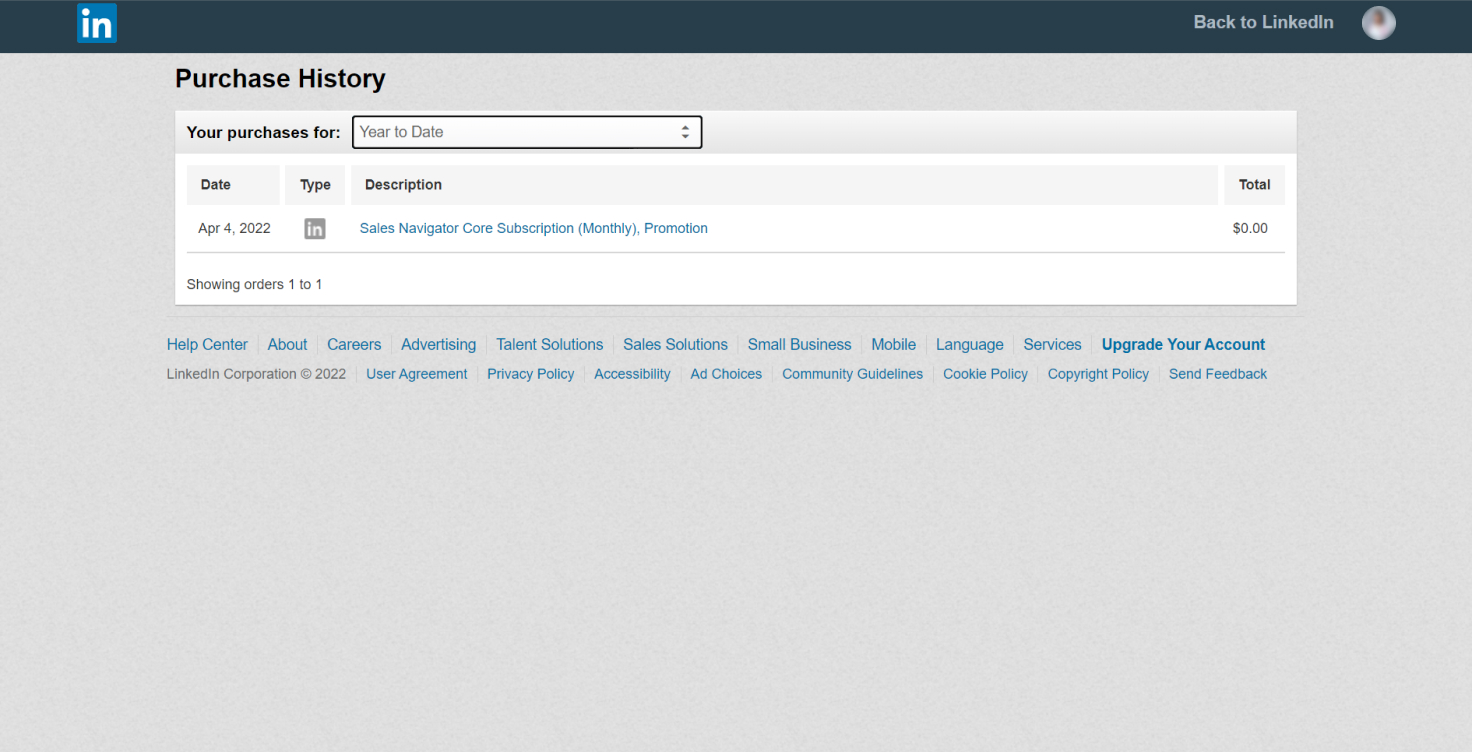Viewport: 1472px width, 752px height.
Task: Open the Year to Date dropdown
Action: [527, 132]
